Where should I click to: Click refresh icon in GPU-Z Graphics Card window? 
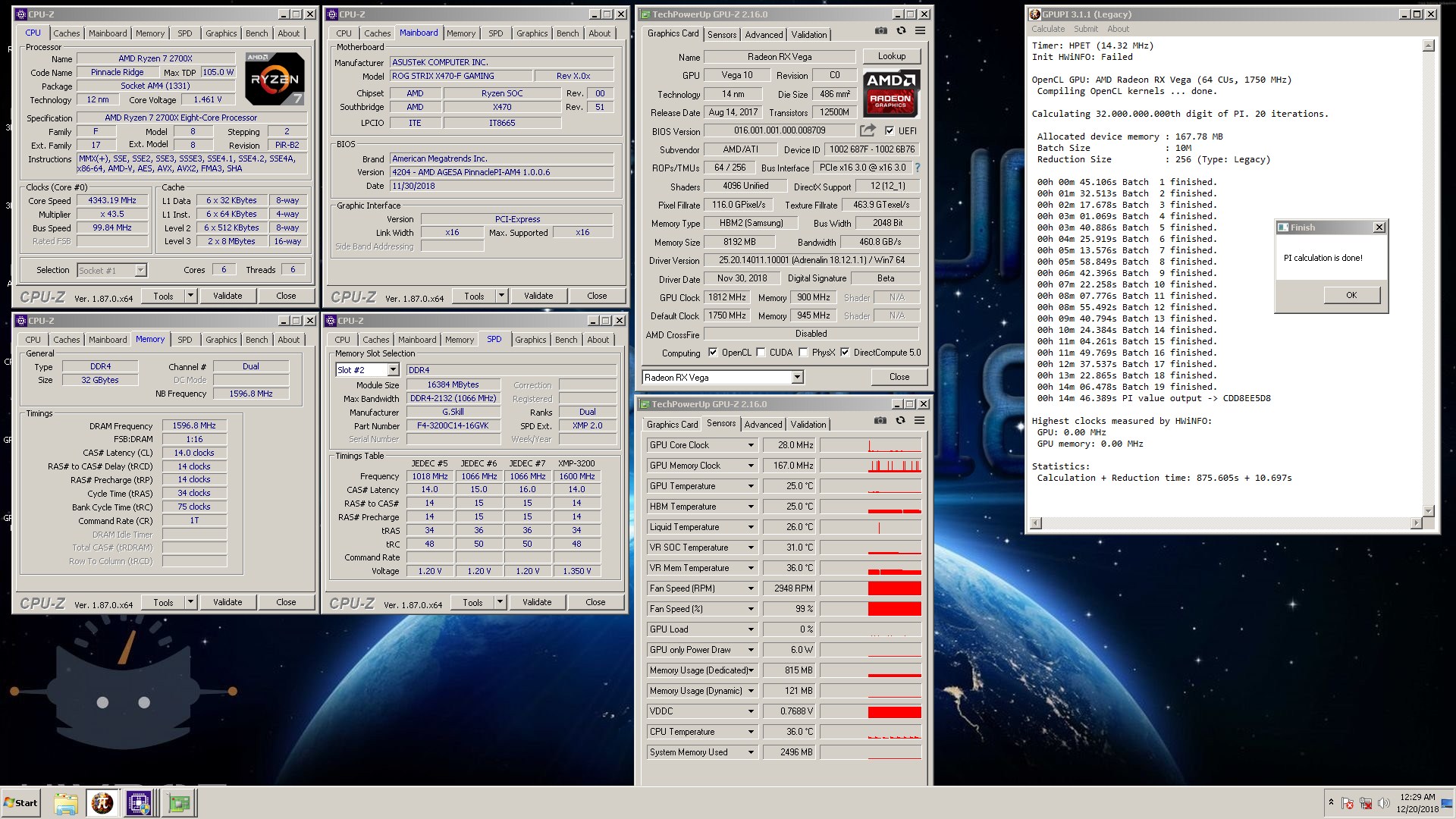(901, 31)
